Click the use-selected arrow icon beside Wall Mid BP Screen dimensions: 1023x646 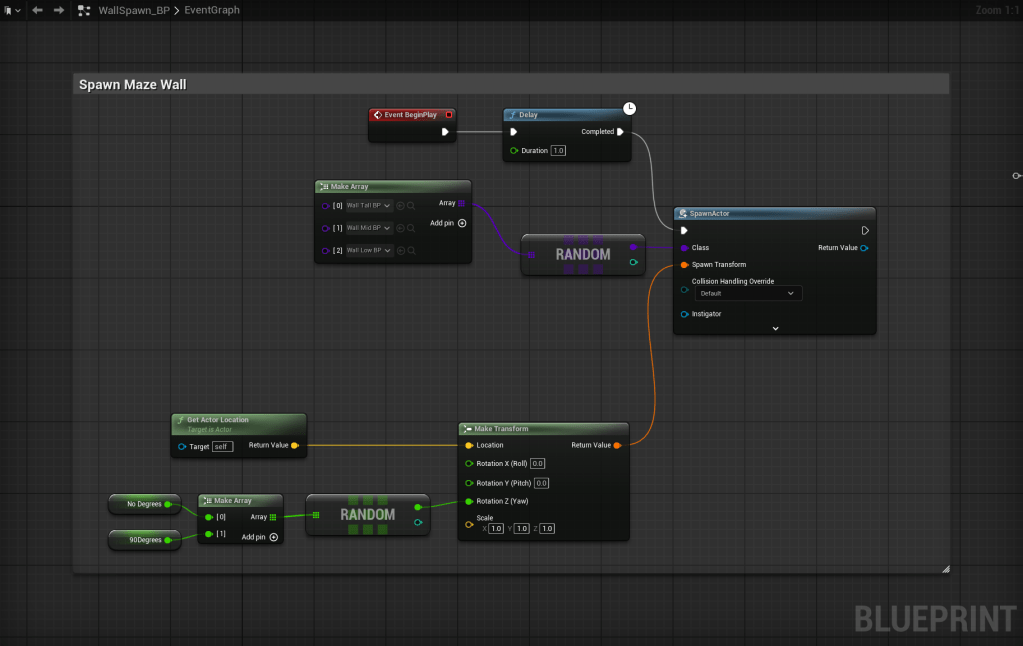coord(400,228)
